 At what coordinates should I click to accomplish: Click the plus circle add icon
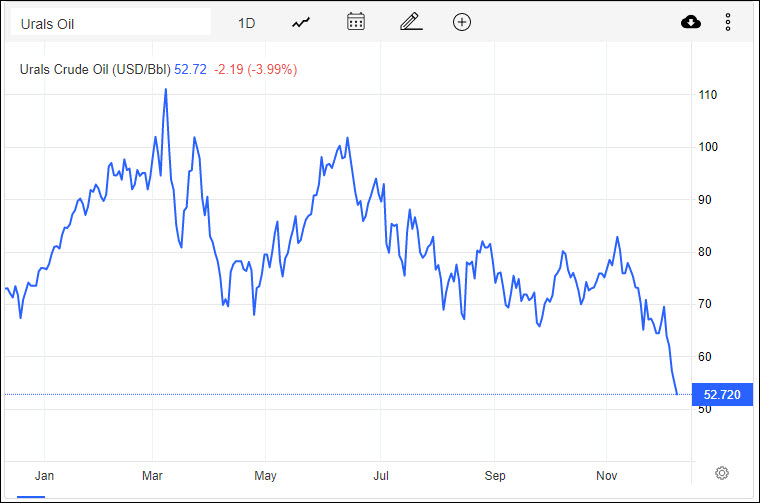[462, 22]
